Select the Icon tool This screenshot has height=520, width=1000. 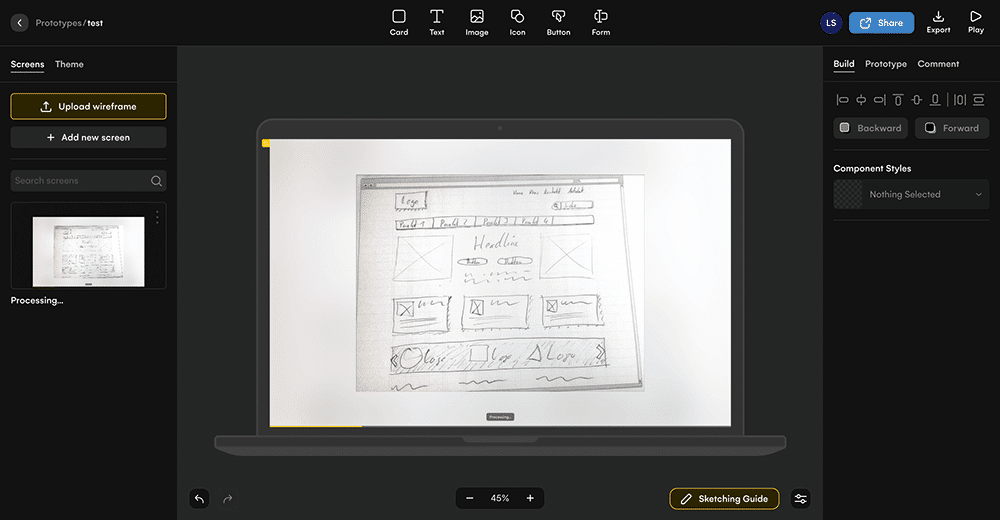pos(517,22)
